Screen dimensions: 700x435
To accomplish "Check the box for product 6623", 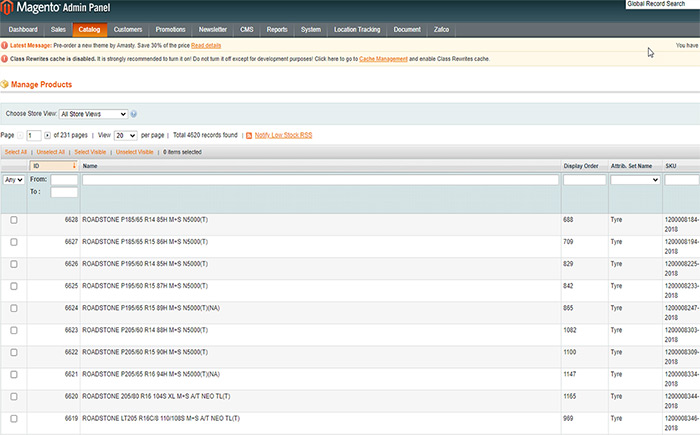I will tap(14, 330).
